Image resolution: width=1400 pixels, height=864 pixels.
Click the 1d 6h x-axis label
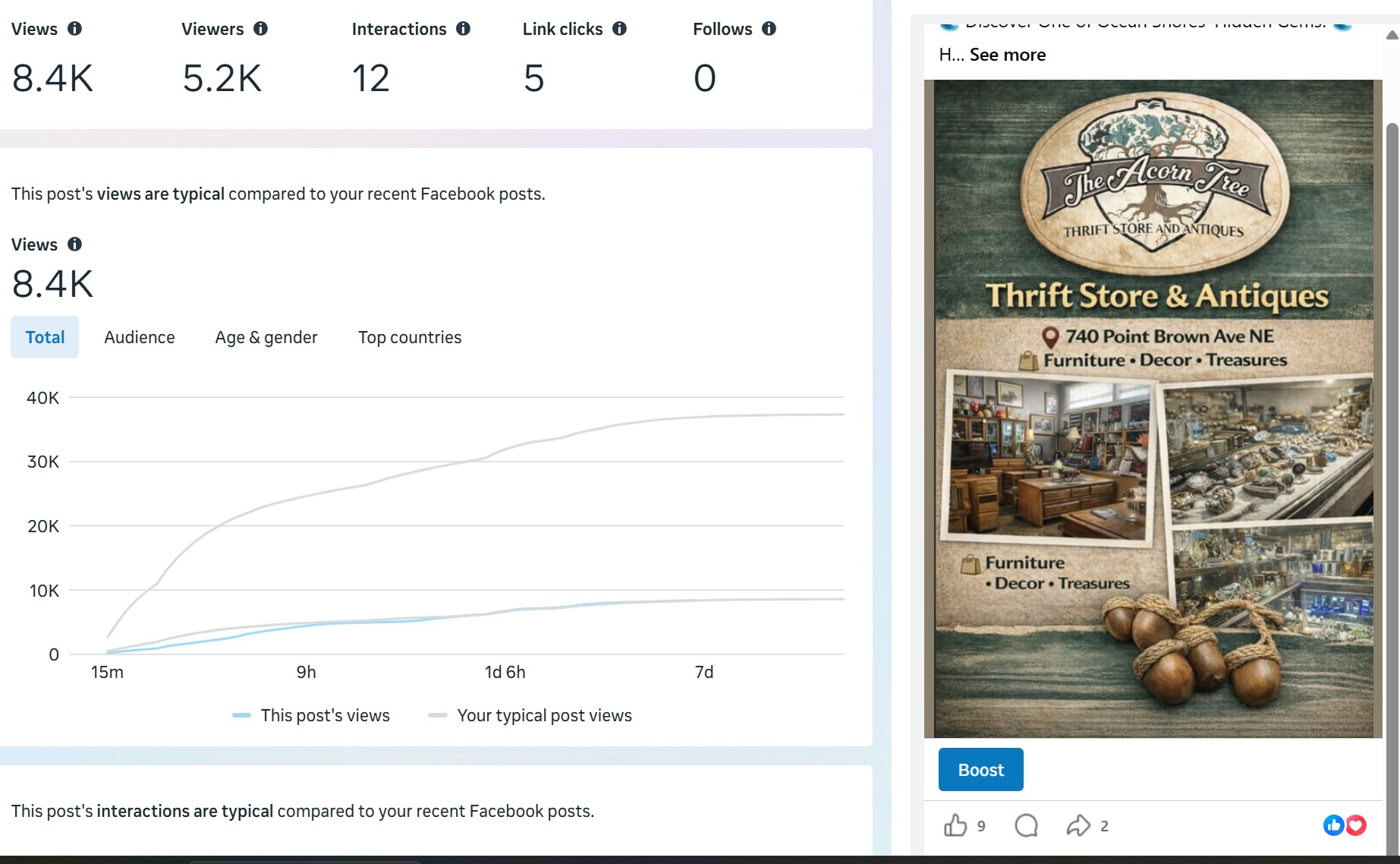pos(505,672)
